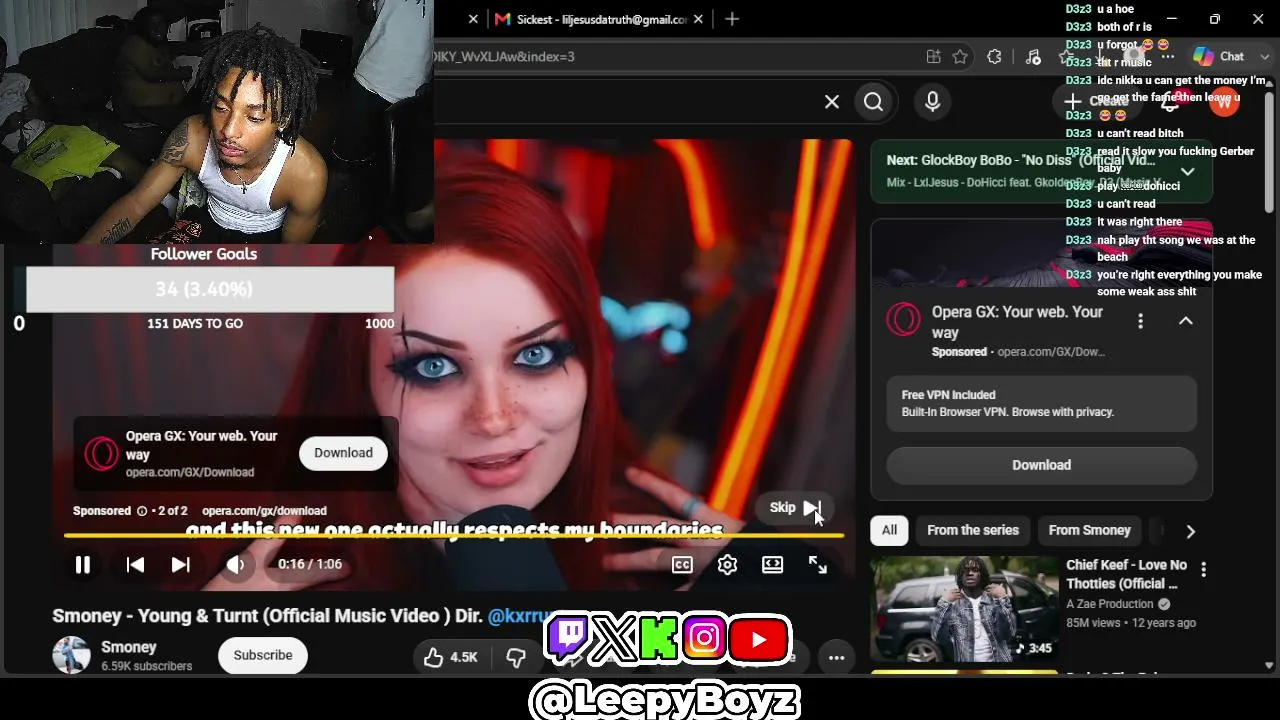Click the Download button in sidebar ad
Viewport: 1280px width, 720px height.
pos(1041,465)
